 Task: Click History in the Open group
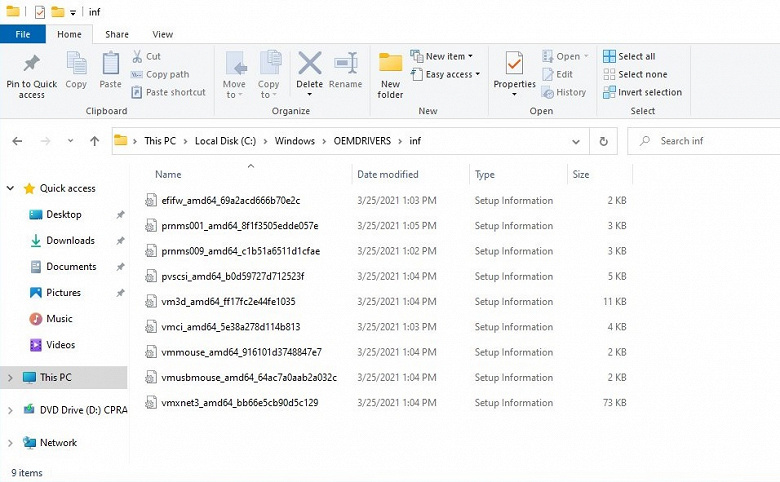(564, 92)
